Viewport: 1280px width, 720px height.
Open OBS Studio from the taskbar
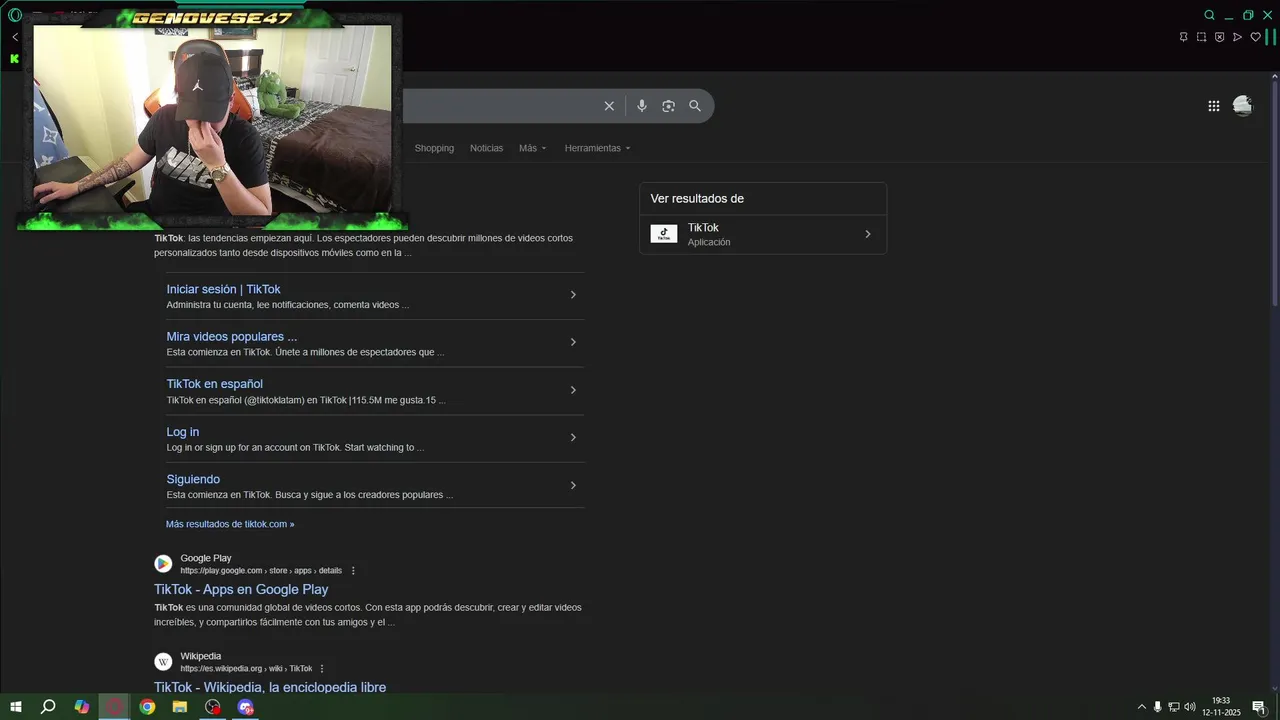coord(213,707)
